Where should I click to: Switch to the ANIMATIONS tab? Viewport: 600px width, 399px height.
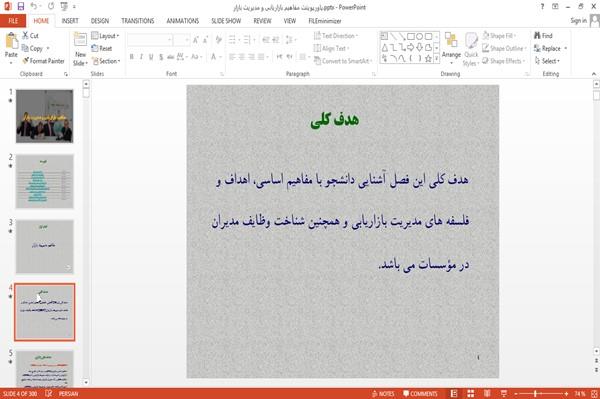183,21
